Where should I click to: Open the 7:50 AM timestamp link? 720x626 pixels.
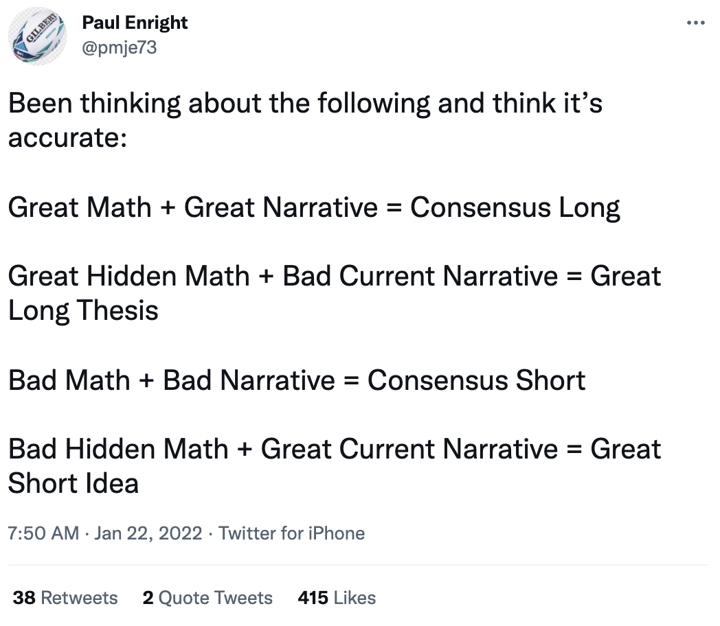(x=44, y=533)
